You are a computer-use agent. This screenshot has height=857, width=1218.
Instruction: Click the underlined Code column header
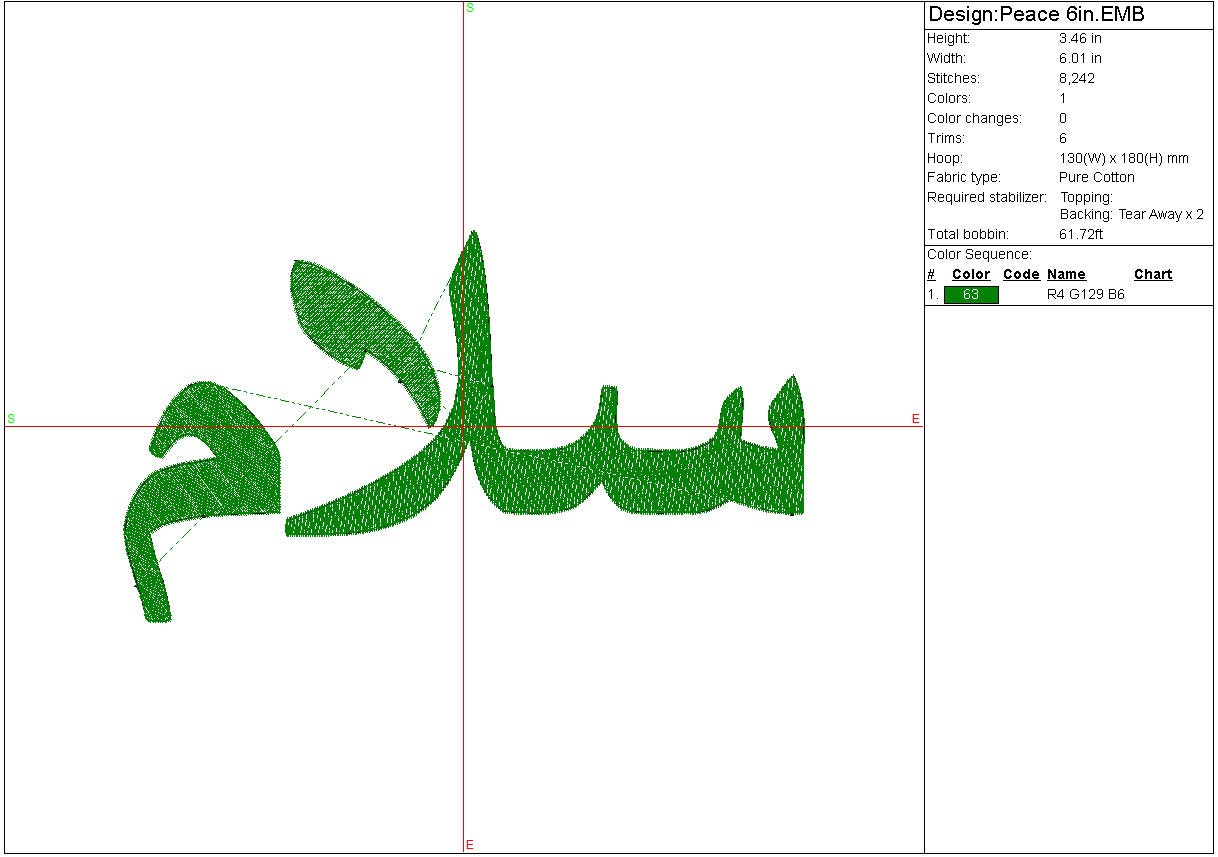[1021, 275]
